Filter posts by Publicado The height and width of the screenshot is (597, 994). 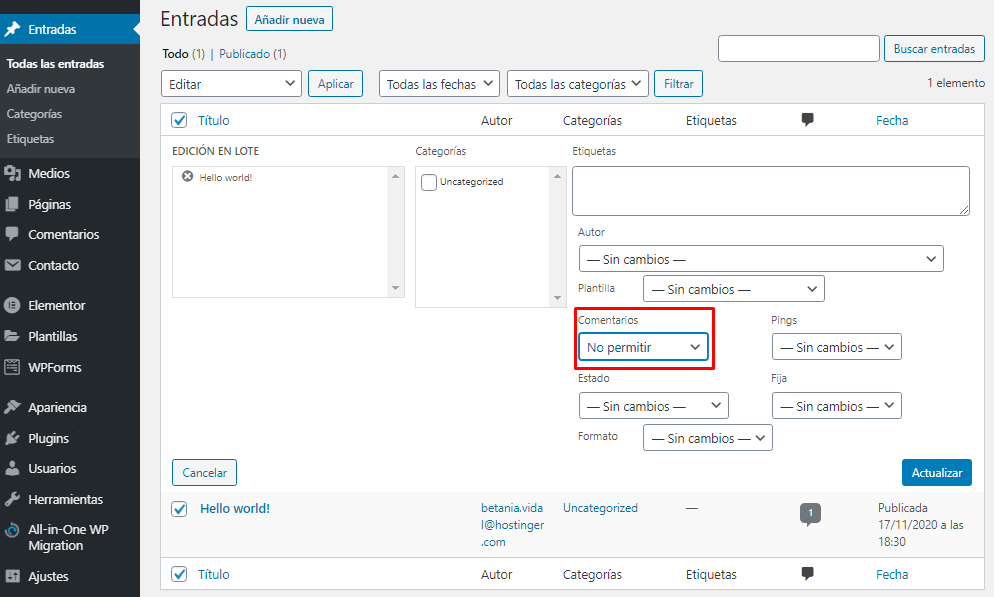[x=244, y=54]
